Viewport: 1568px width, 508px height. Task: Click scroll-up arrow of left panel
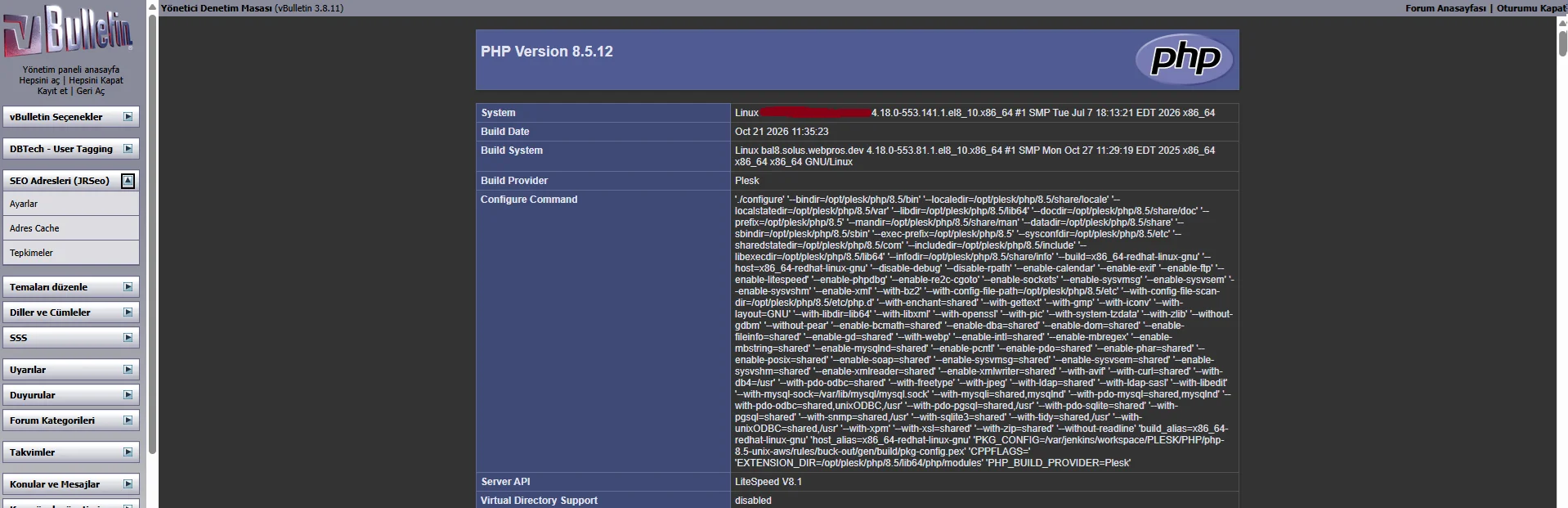[152, 7]
